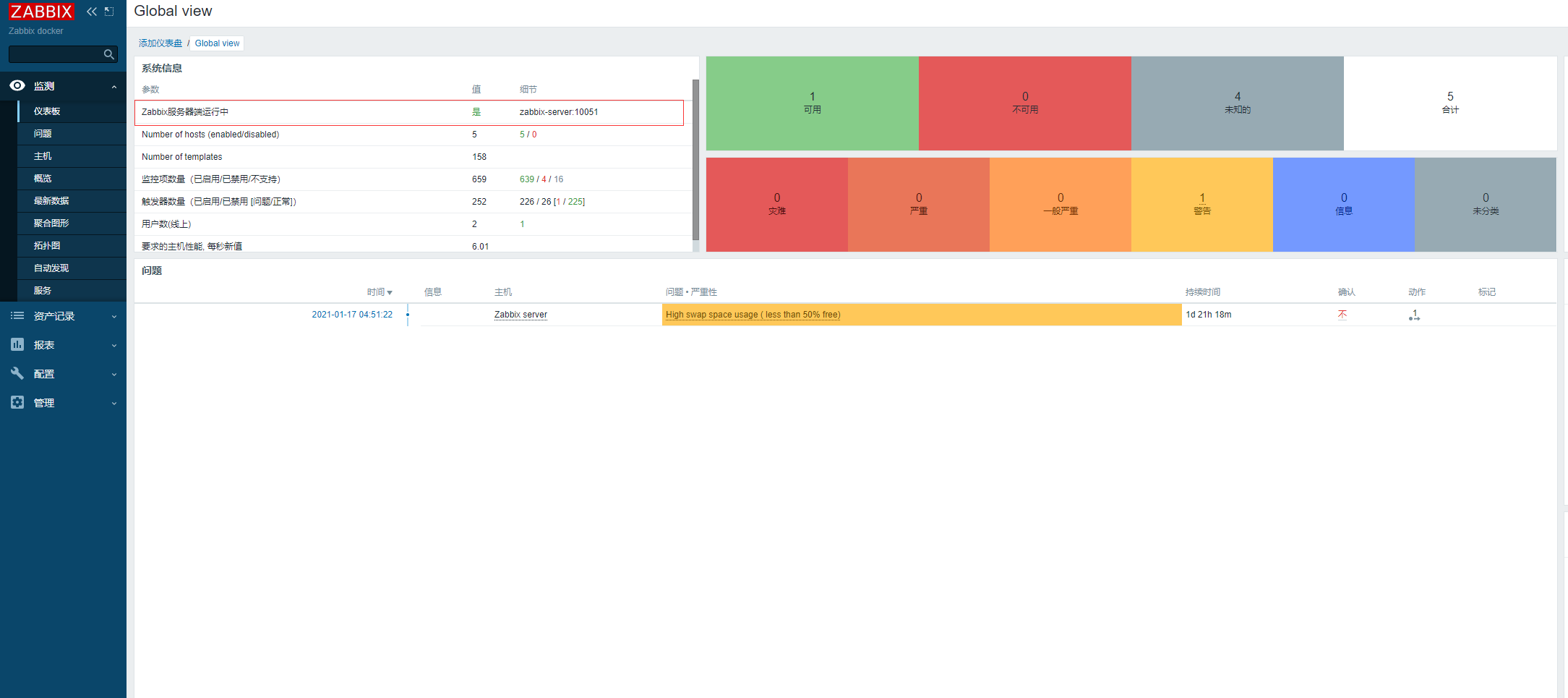
Task: Click the 报表 chart icon
Action: pyautogui.click(x=17, y=344)
